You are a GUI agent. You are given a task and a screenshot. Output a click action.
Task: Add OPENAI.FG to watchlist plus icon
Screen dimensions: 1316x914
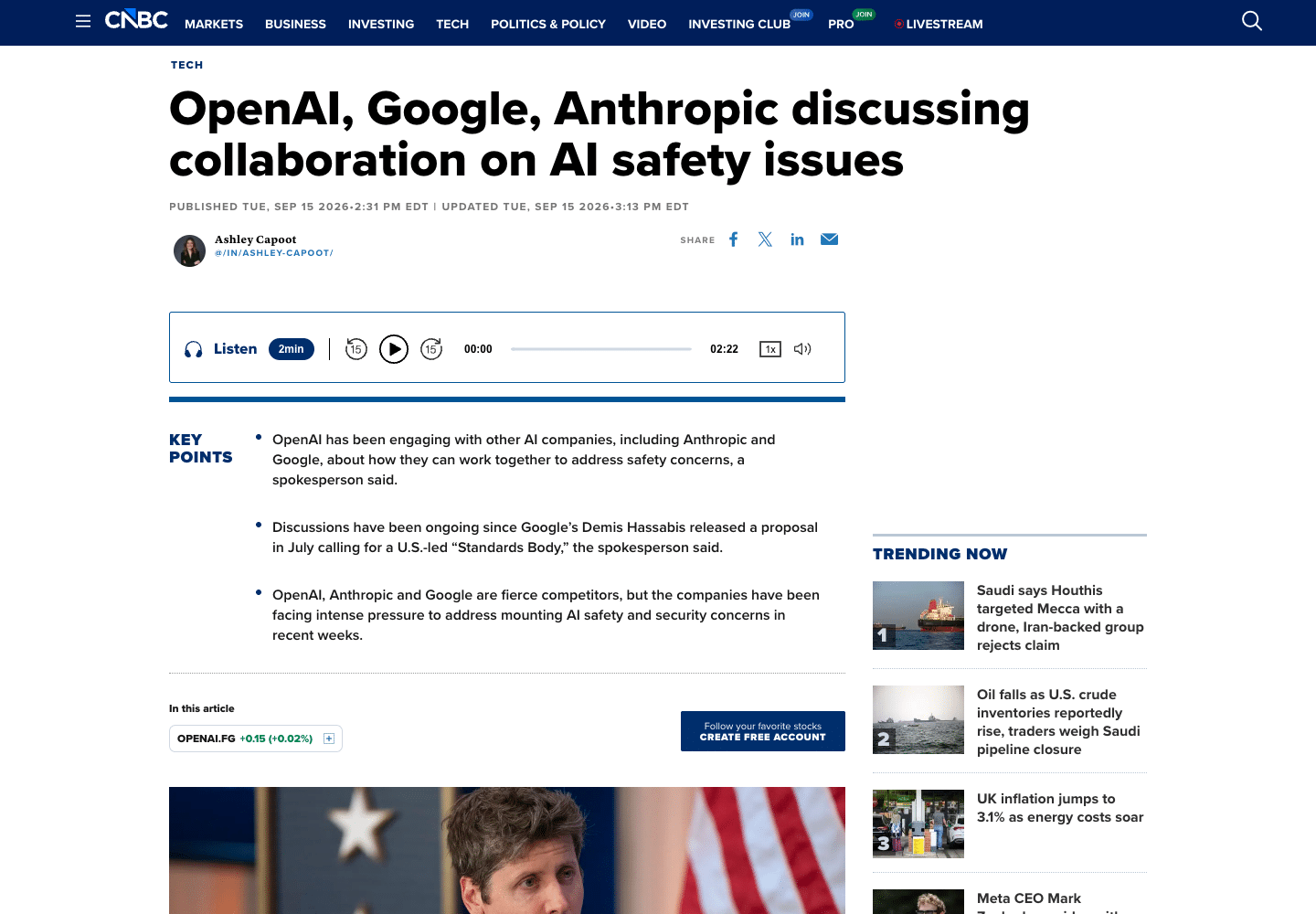[329, 739]
